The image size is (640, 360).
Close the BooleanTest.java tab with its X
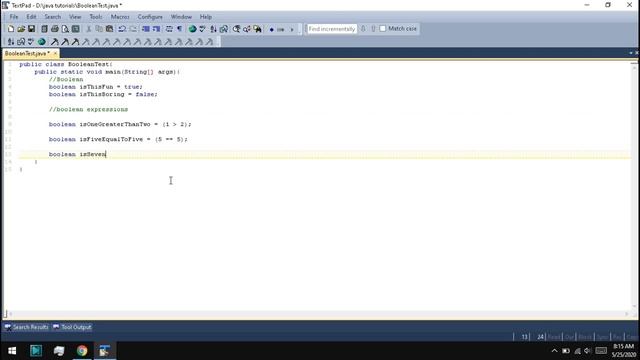pyautogui.click(x=55, y=53)
